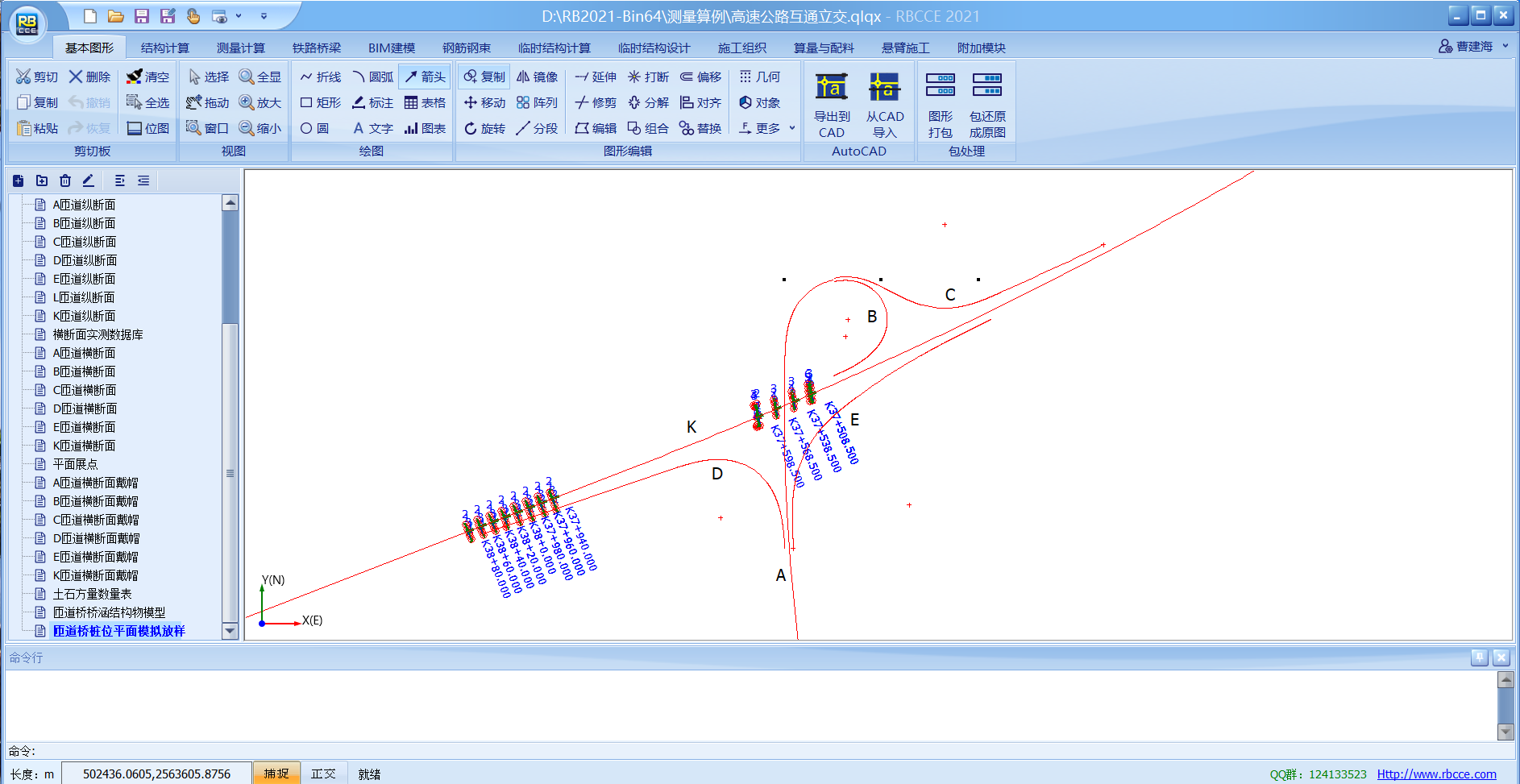Switch to the 测量计算 ribbon tab
The width and height of the screenshot is (1520, 784).
pyautogui.click(x=240, y=48)
